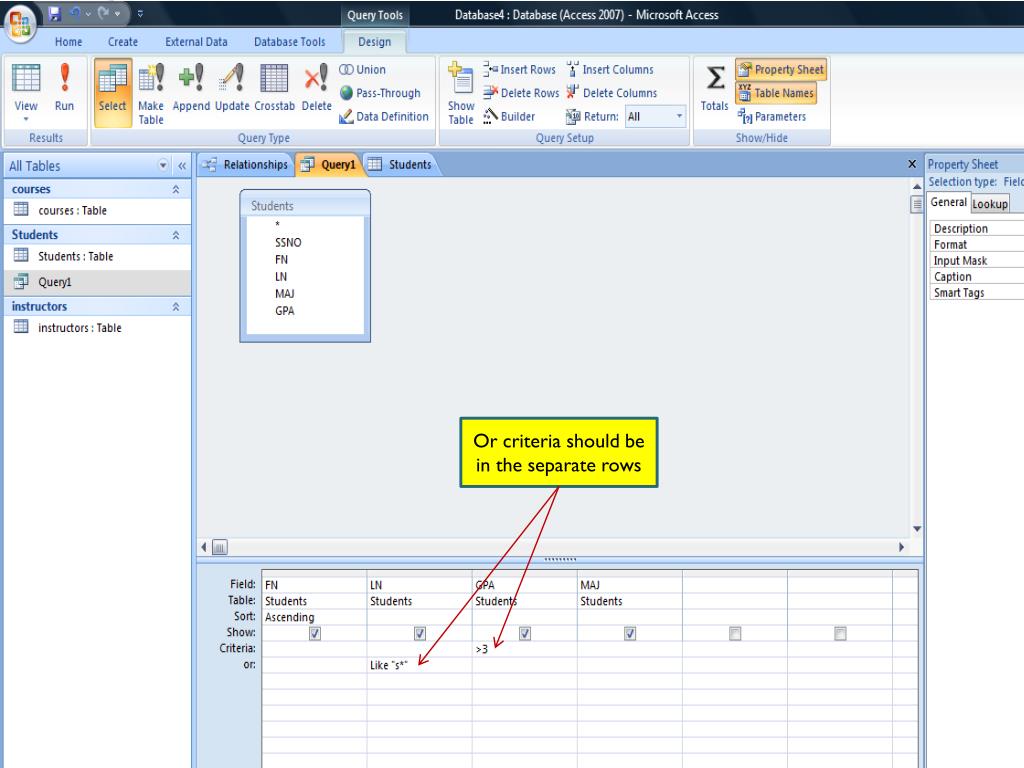The width and height of the screenshot is (1024, 768).
Task: Open the instructors table in navigation pane
Action: coord(98,328)
